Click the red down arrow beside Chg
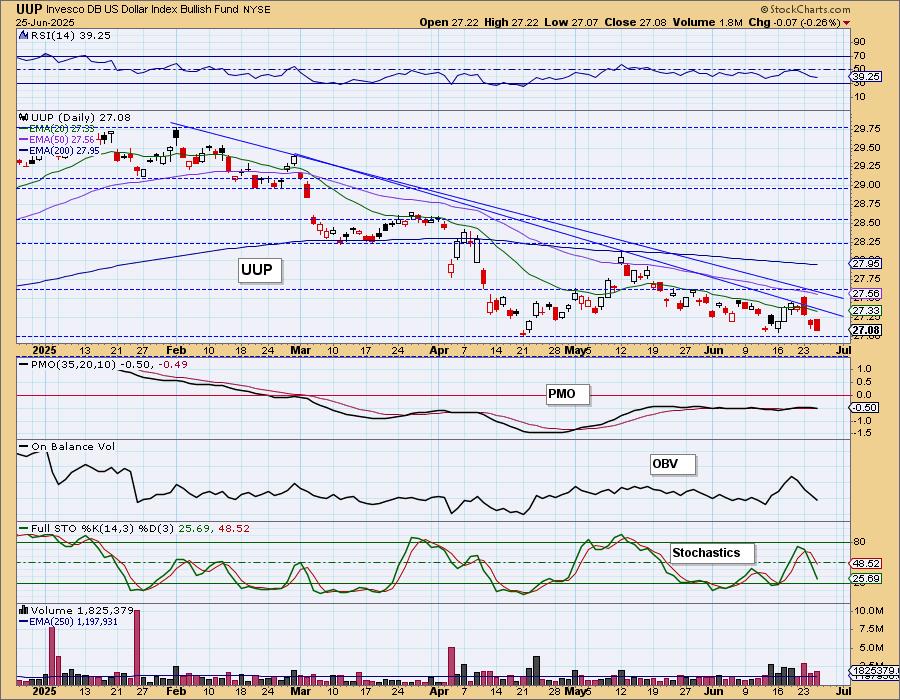Viewport: 900px width, 700px height. (x=847, y=23)
